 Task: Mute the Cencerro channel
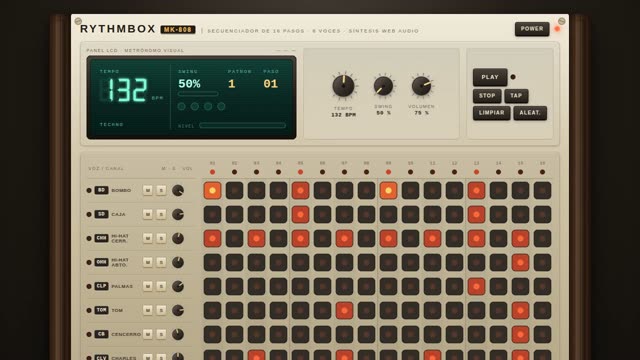coord(148,334)
